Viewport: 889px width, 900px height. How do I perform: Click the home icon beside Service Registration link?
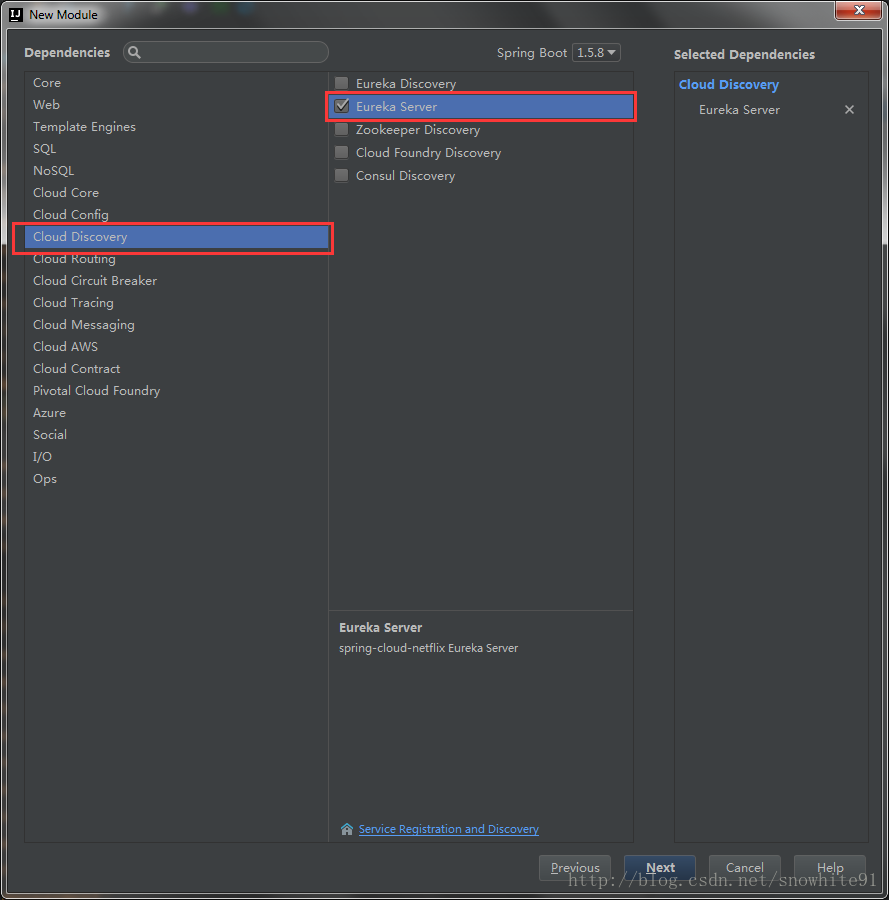(347, 829)
